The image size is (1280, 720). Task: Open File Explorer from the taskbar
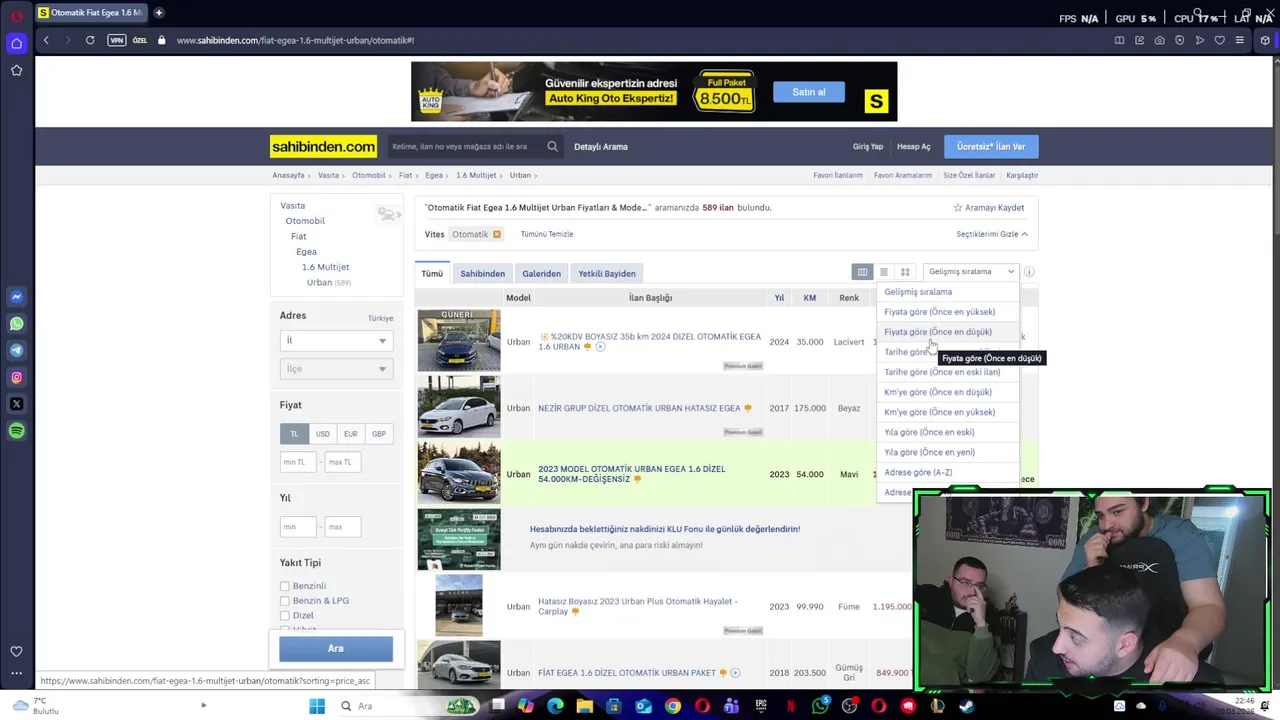pyautogui.click(x=585, y=706)
